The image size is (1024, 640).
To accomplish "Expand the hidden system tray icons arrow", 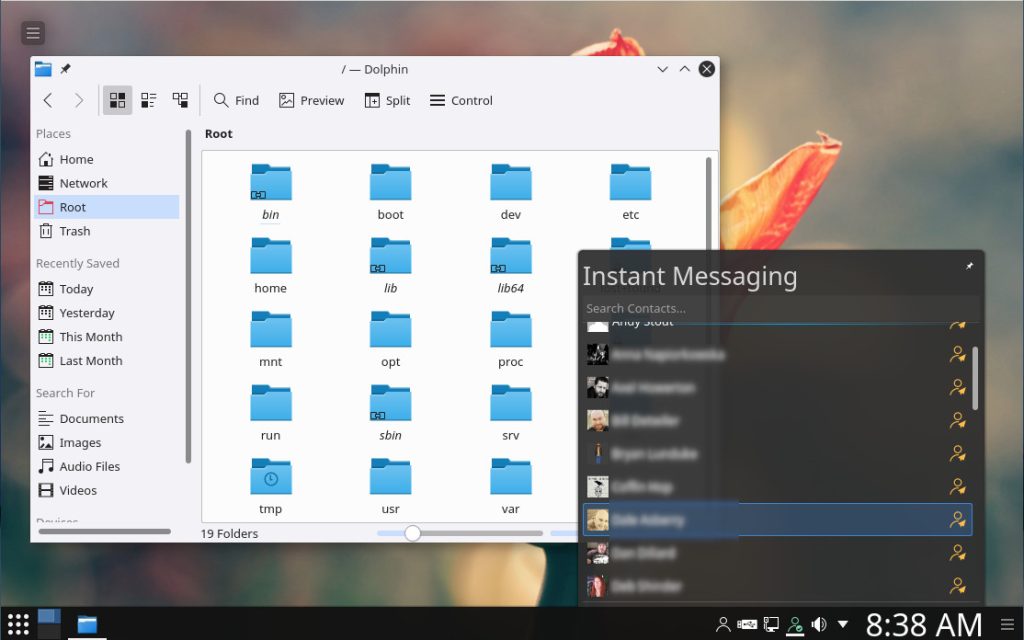I will coord(843,625).
